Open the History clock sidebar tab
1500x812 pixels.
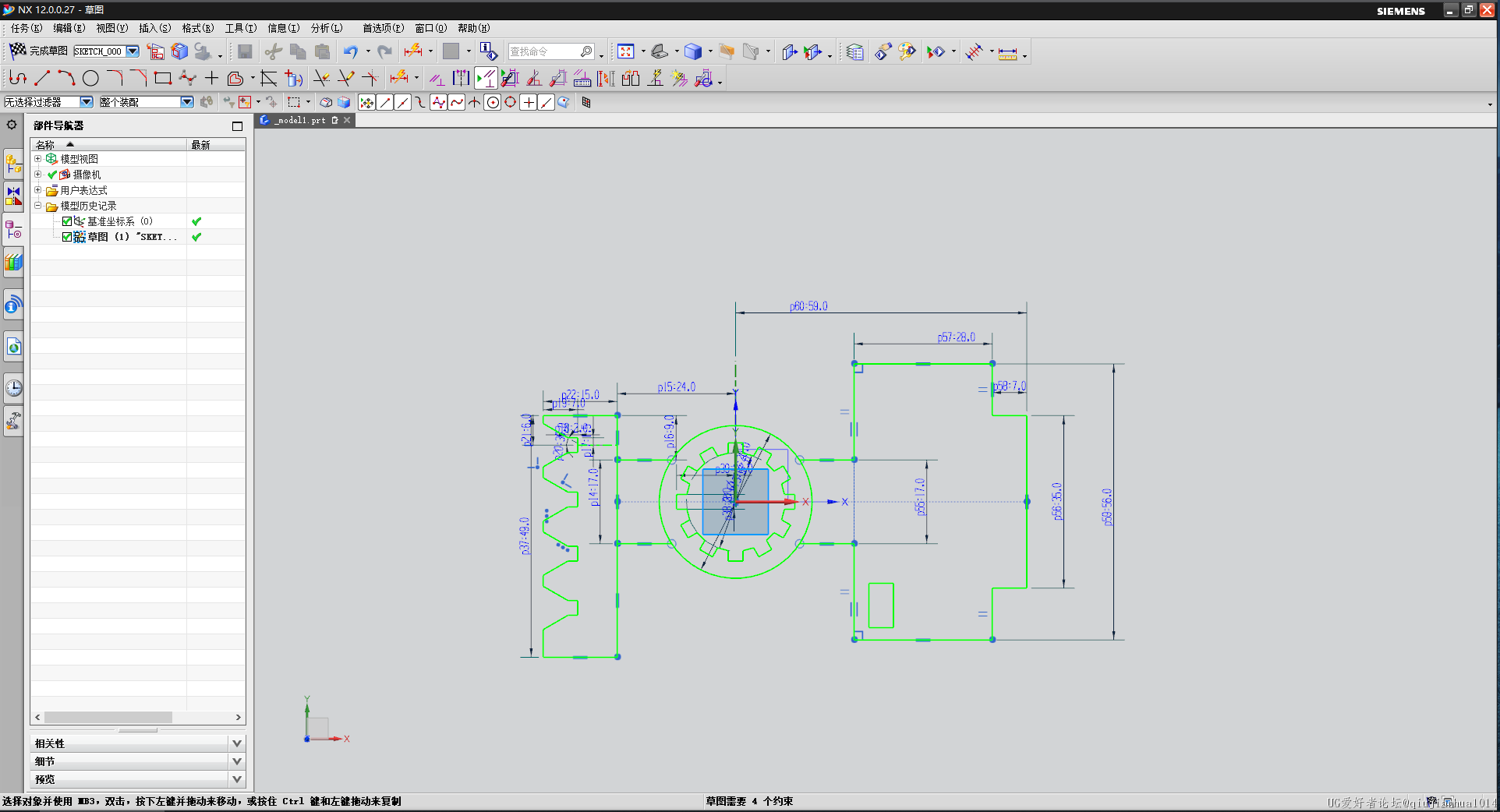click(13, 387)
